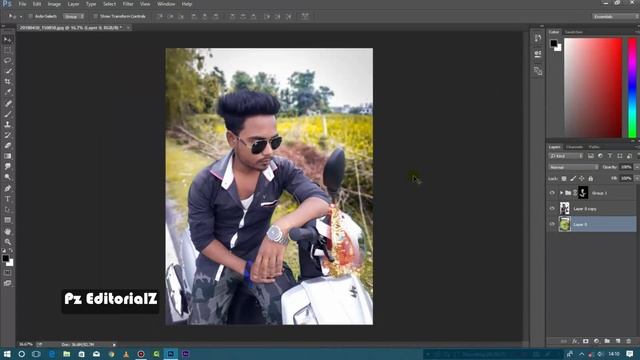Open the Image menu
640x360 pixels.
pyautogui.click(x=54, y=4)
